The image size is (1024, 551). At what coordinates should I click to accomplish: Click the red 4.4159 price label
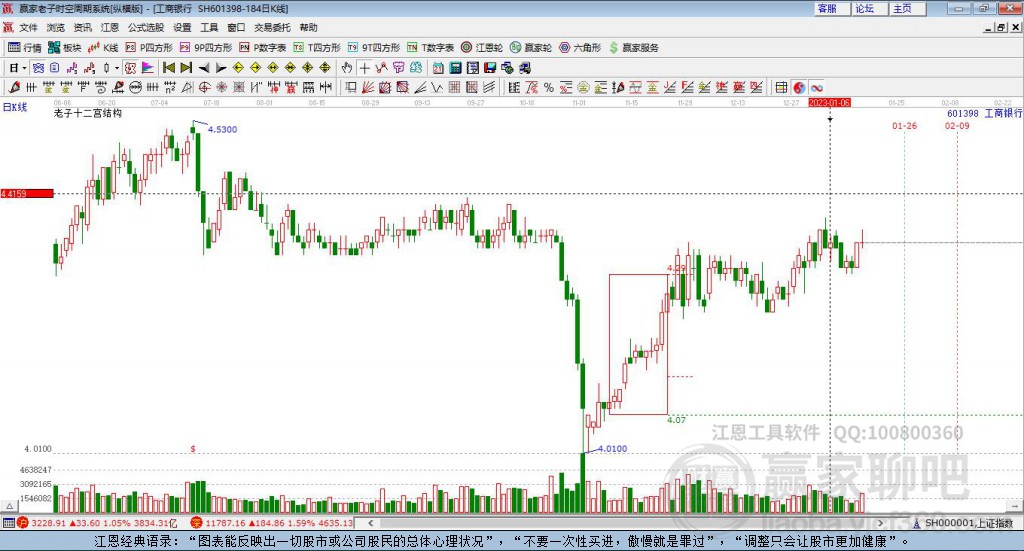pos(27,193)
